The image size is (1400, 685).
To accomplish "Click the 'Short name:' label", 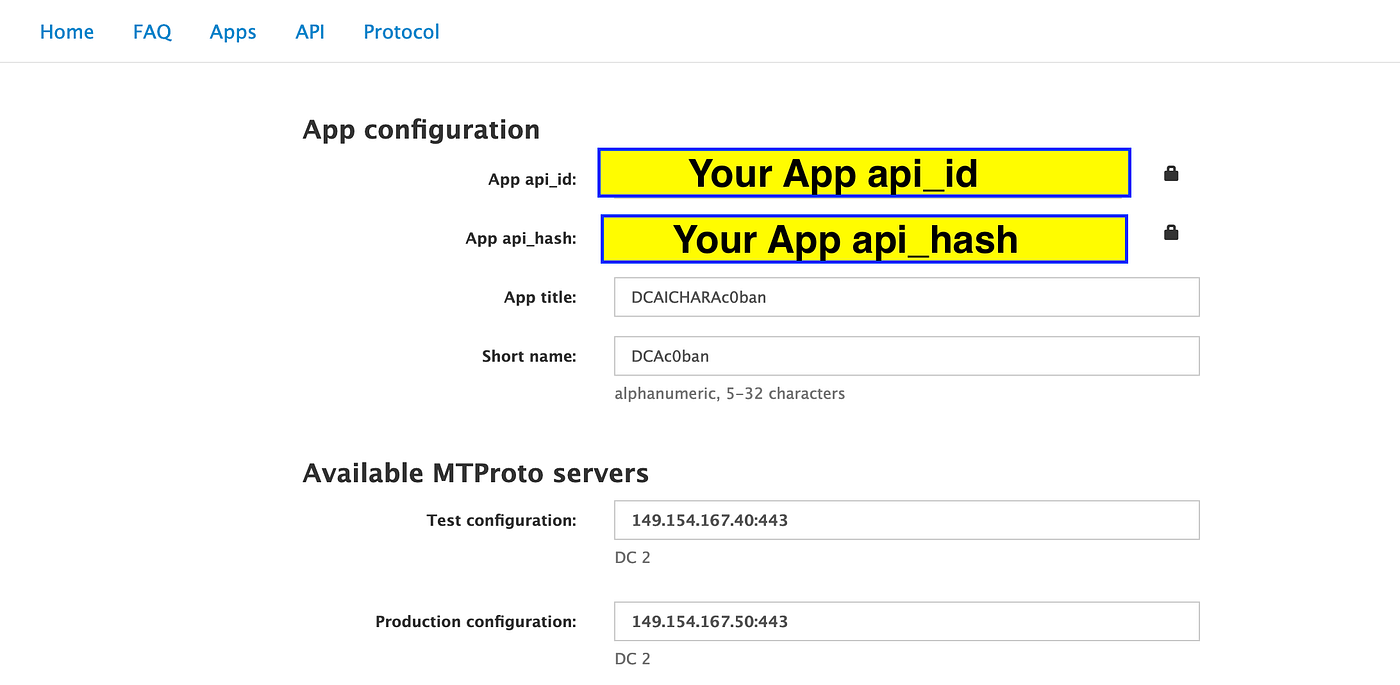I will point(529,356).
